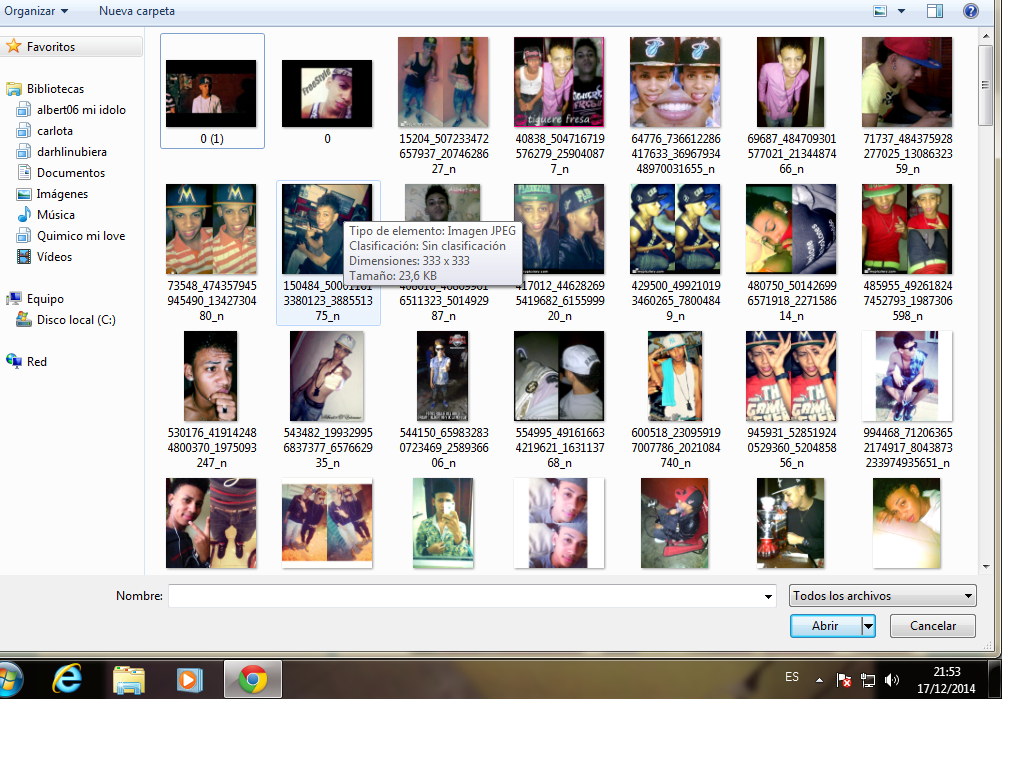Viewport: 1024px width, 768px height.
Task: Open the carlota library
Action: tap(55, 131)
